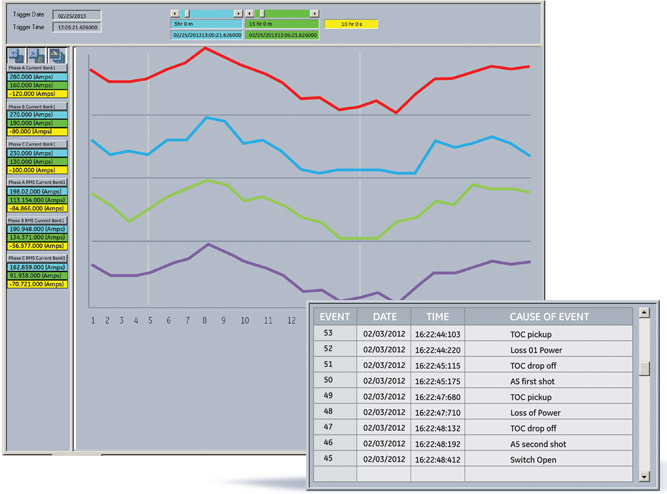Click the first waveform tool icon
This screenshot has height=494, width=667.
pos(16,56)
